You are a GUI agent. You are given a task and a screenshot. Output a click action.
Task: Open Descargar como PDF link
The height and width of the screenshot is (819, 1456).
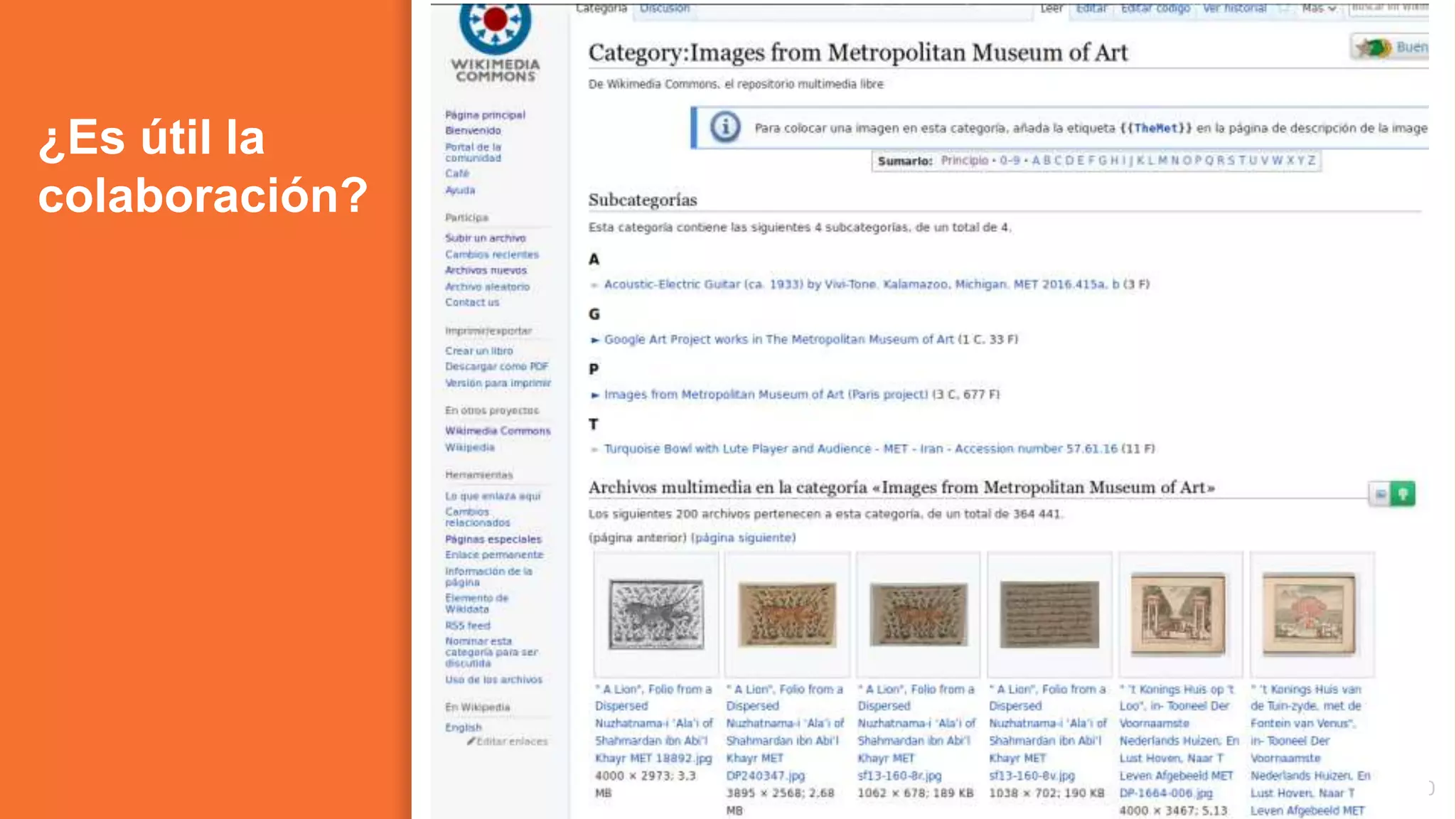click(496, 367)
